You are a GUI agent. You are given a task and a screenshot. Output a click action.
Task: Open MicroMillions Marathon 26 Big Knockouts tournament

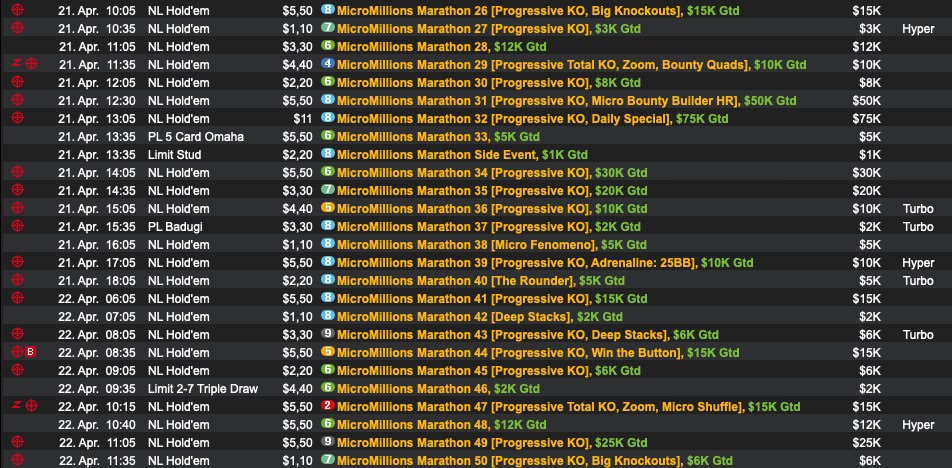point(538,10)
